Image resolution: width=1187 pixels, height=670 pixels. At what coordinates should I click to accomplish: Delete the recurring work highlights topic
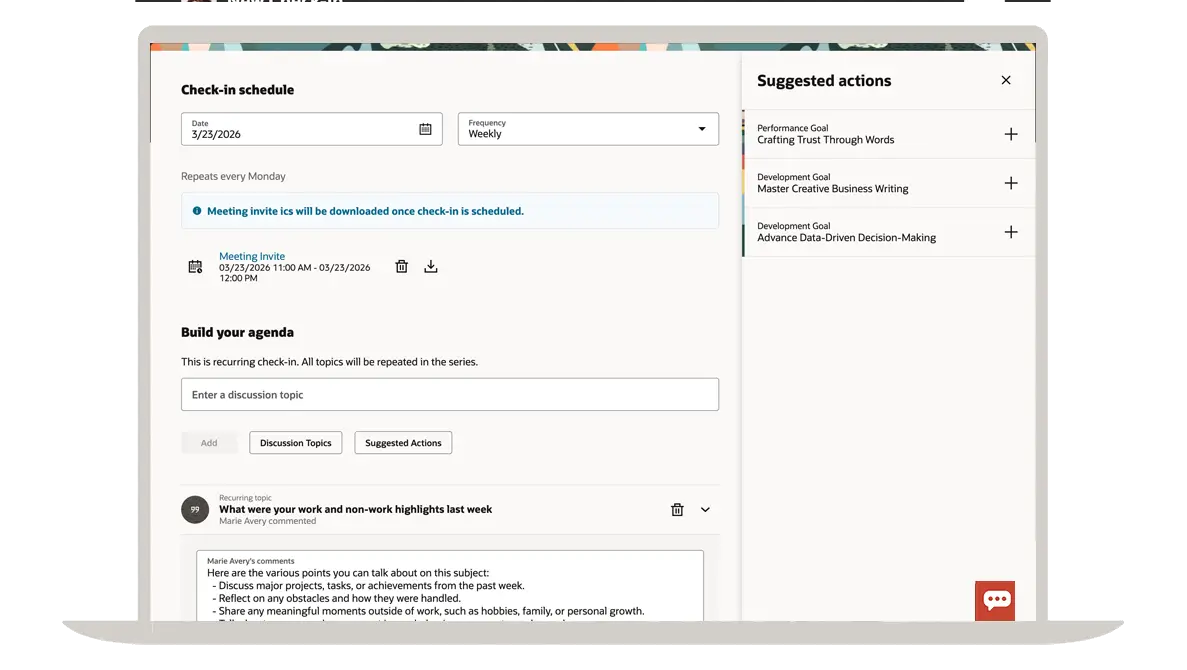[x=677, y=510]
